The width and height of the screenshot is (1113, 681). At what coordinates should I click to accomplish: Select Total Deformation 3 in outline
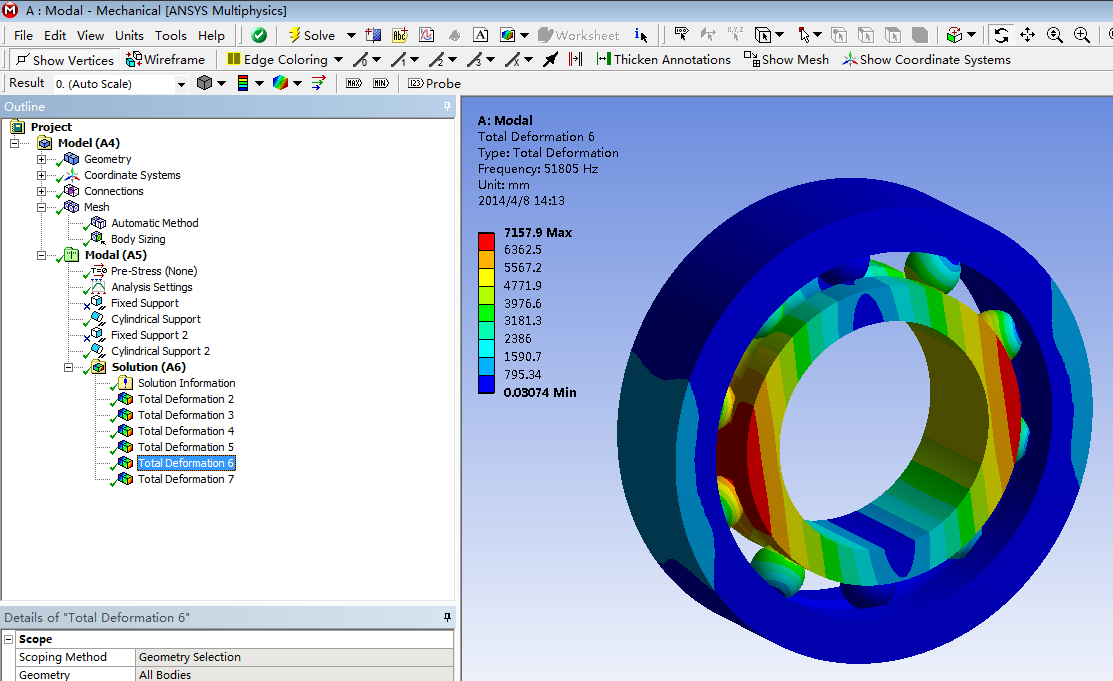pyautogui.click(x=186, y=415)
